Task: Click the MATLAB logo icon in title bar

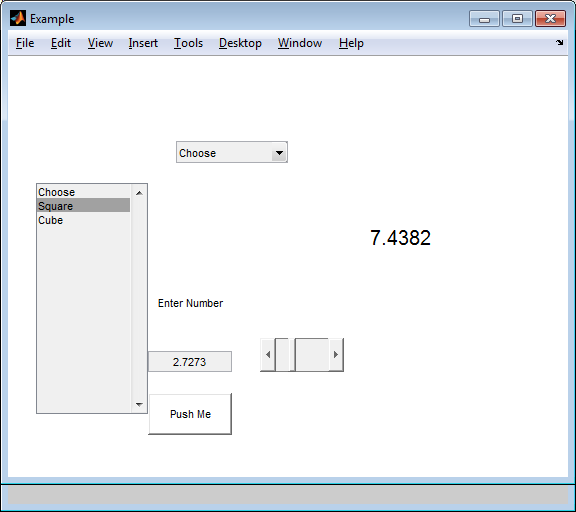Action: (x=18, y=18)
